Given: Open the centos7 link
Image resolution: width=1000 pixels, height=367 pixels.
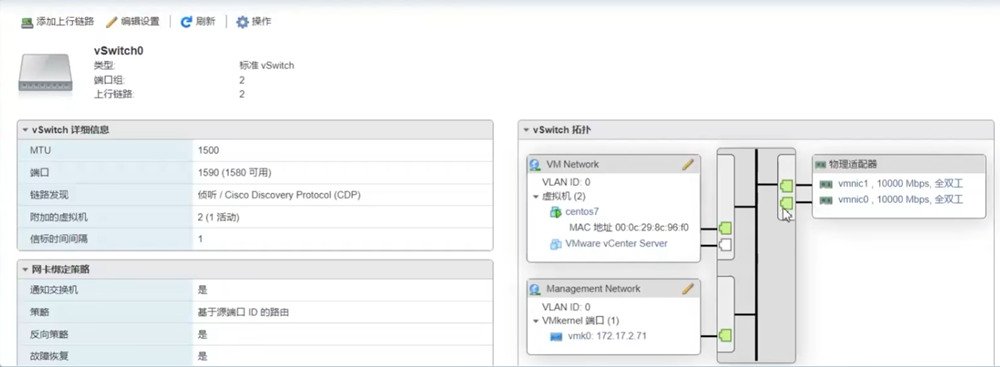Looking at the screenshot, I should tap(582, 212).
